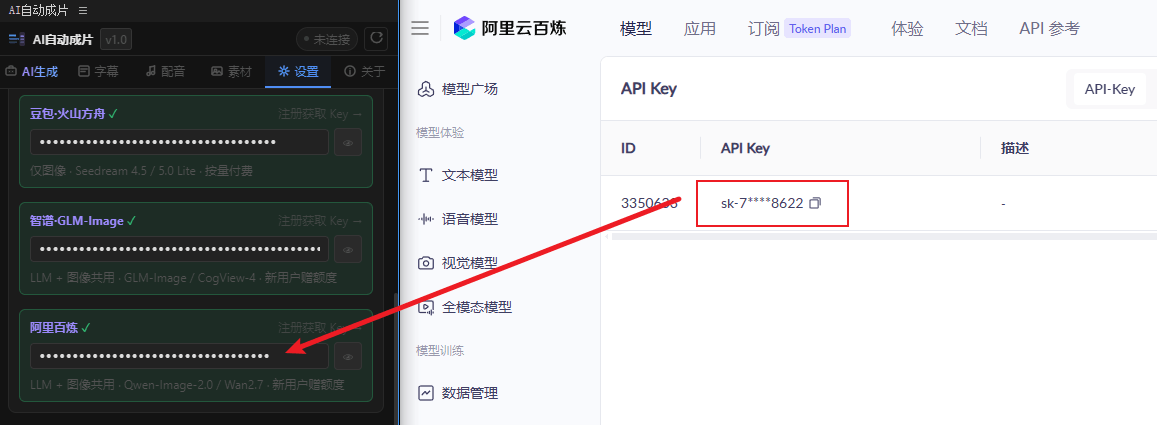The height and width of the screenshot is (425, 1157).
Task: Show the 豆包·火山方舟 key with eye icon
Action: pyautogui.click(x=348, y=142)
